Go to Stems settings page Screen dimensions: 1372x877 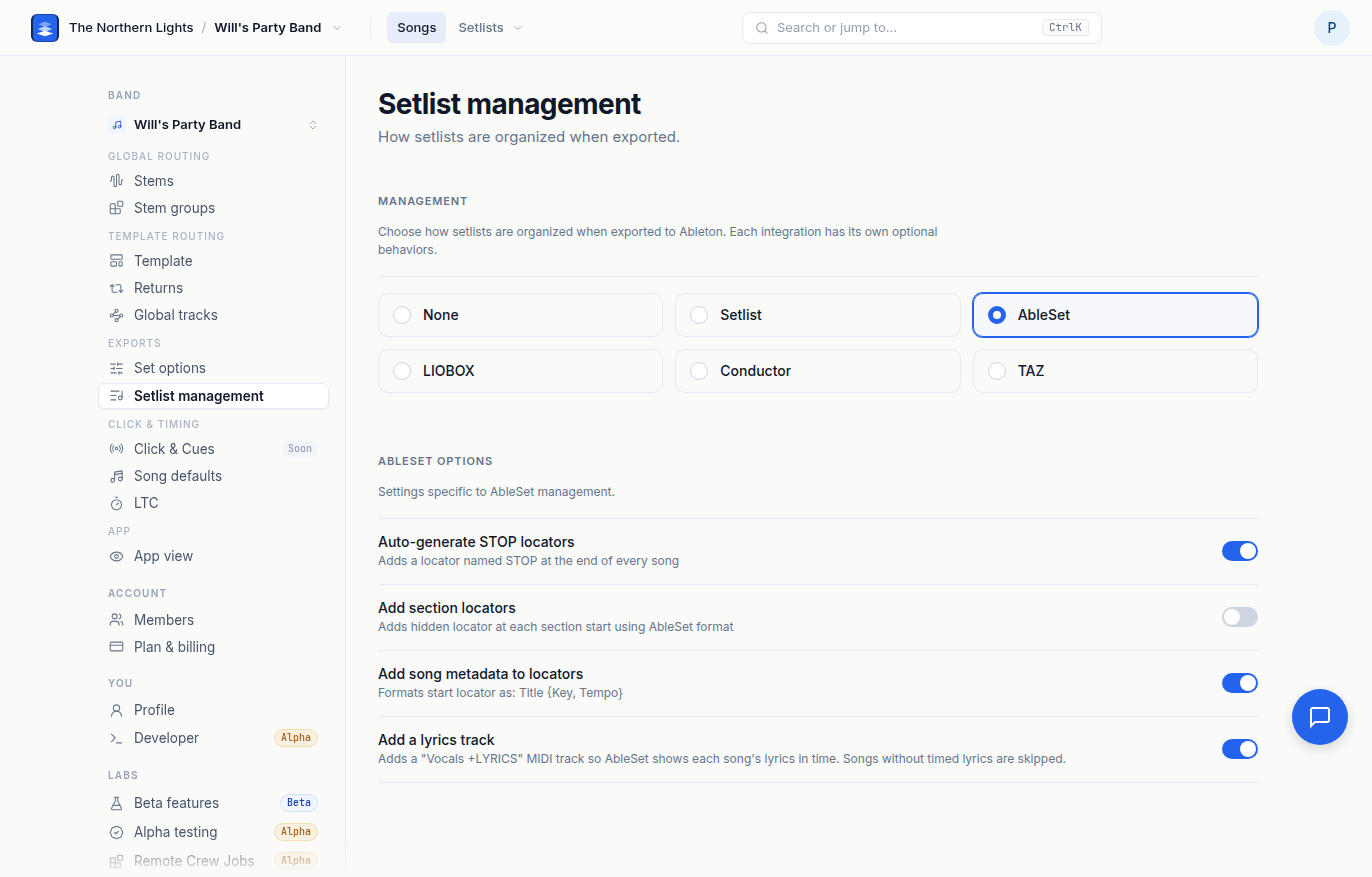(x=213, y=181)
